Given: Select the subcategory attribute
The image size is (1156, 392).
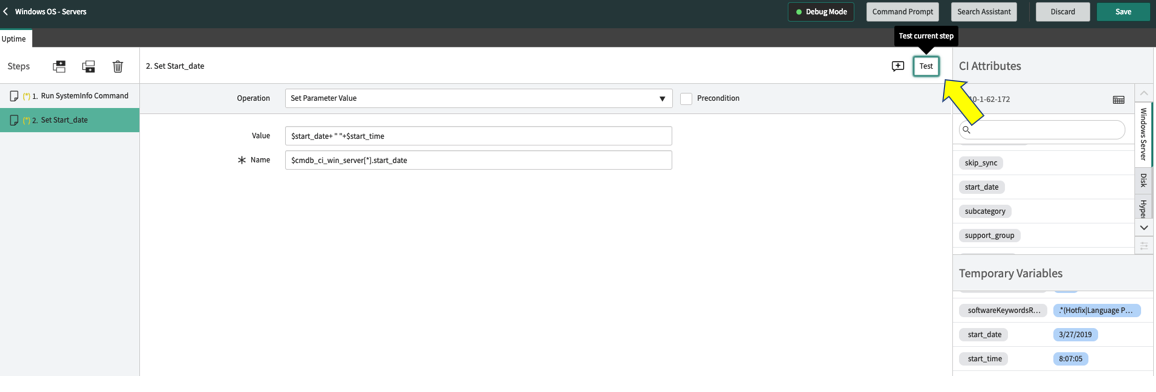Looking at the screenshot, I should [x=985, y=211].
